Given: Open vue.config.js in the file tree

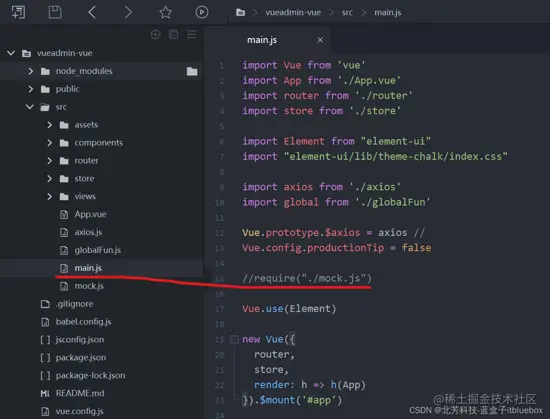Looking at the screenshot, I should [79, 411].
